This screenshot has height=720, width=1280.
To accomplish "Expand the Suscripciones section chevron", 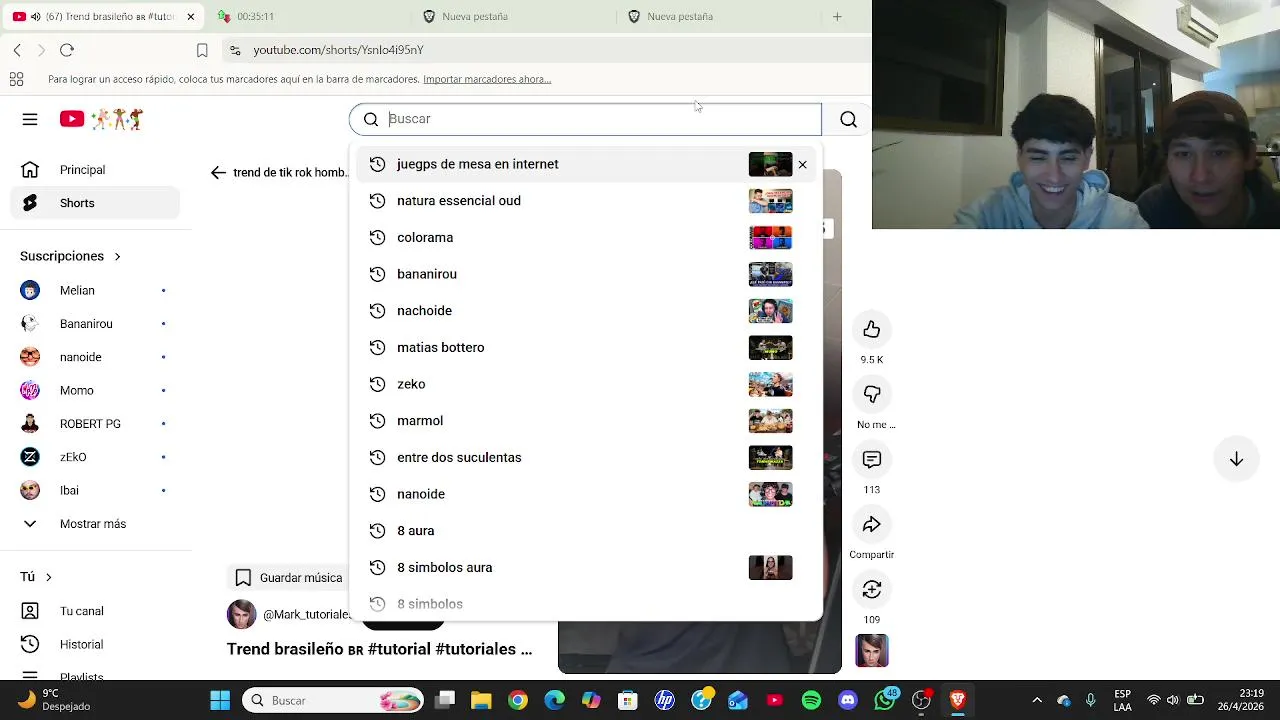I will 117,256.
